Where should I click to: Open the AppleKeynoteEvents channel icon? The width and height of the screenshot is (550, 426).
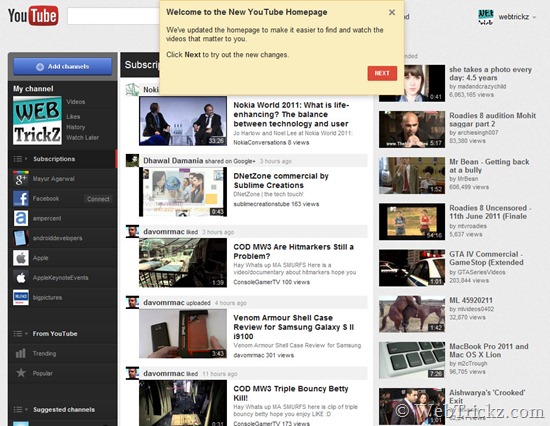click(x=21, y=278)
